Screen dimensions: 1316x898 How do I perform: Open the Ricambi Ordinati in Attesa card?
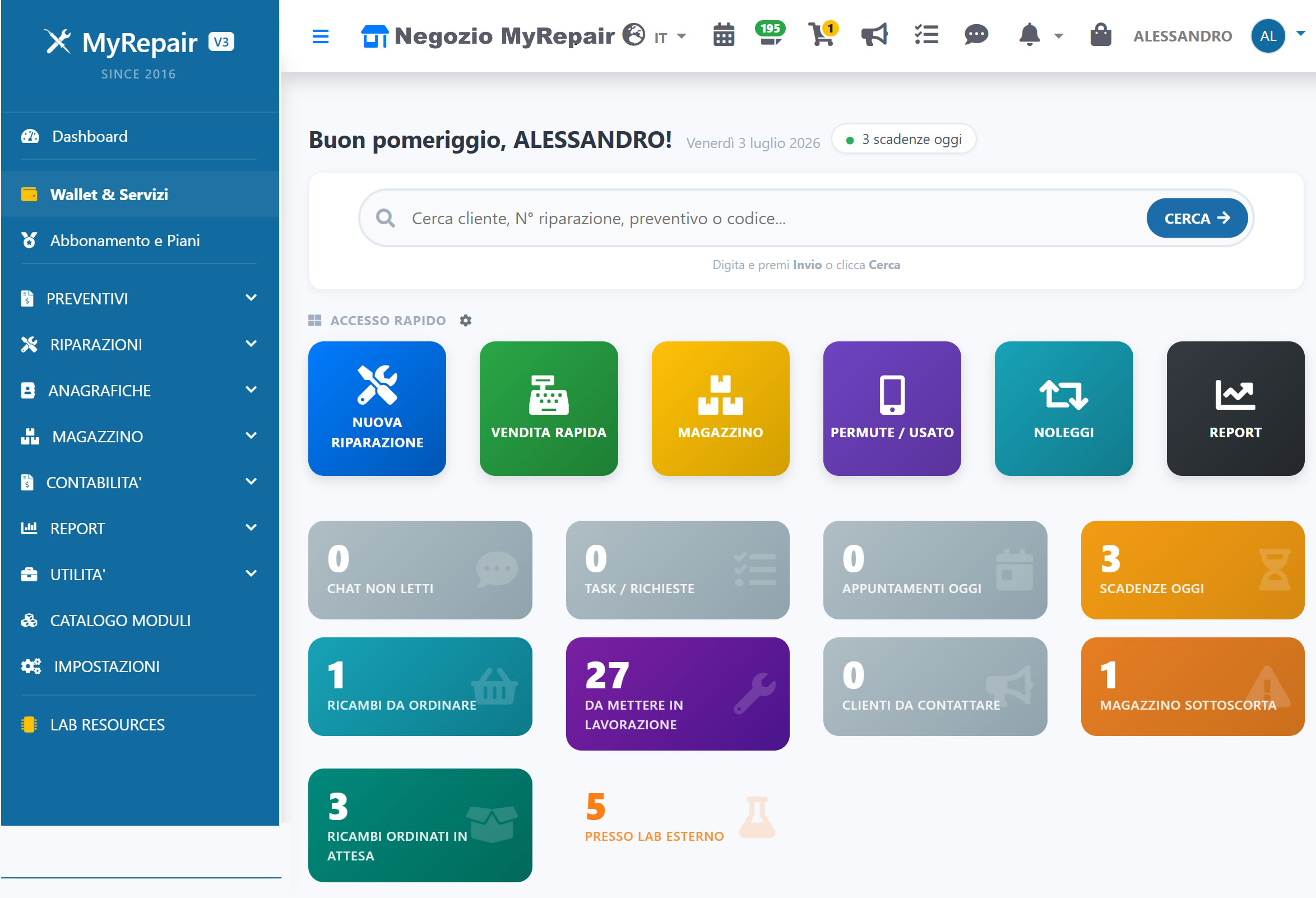pyautogui.click(x=420, y=825)
